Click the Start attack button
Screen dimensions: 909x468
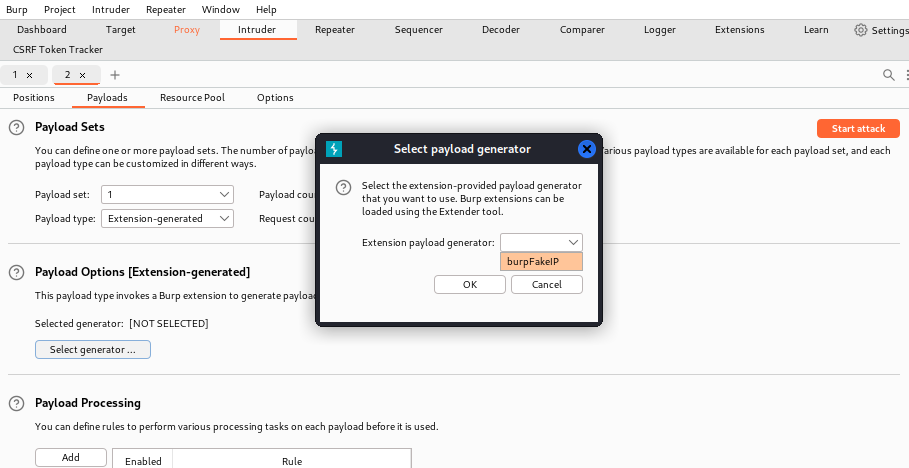858,128
